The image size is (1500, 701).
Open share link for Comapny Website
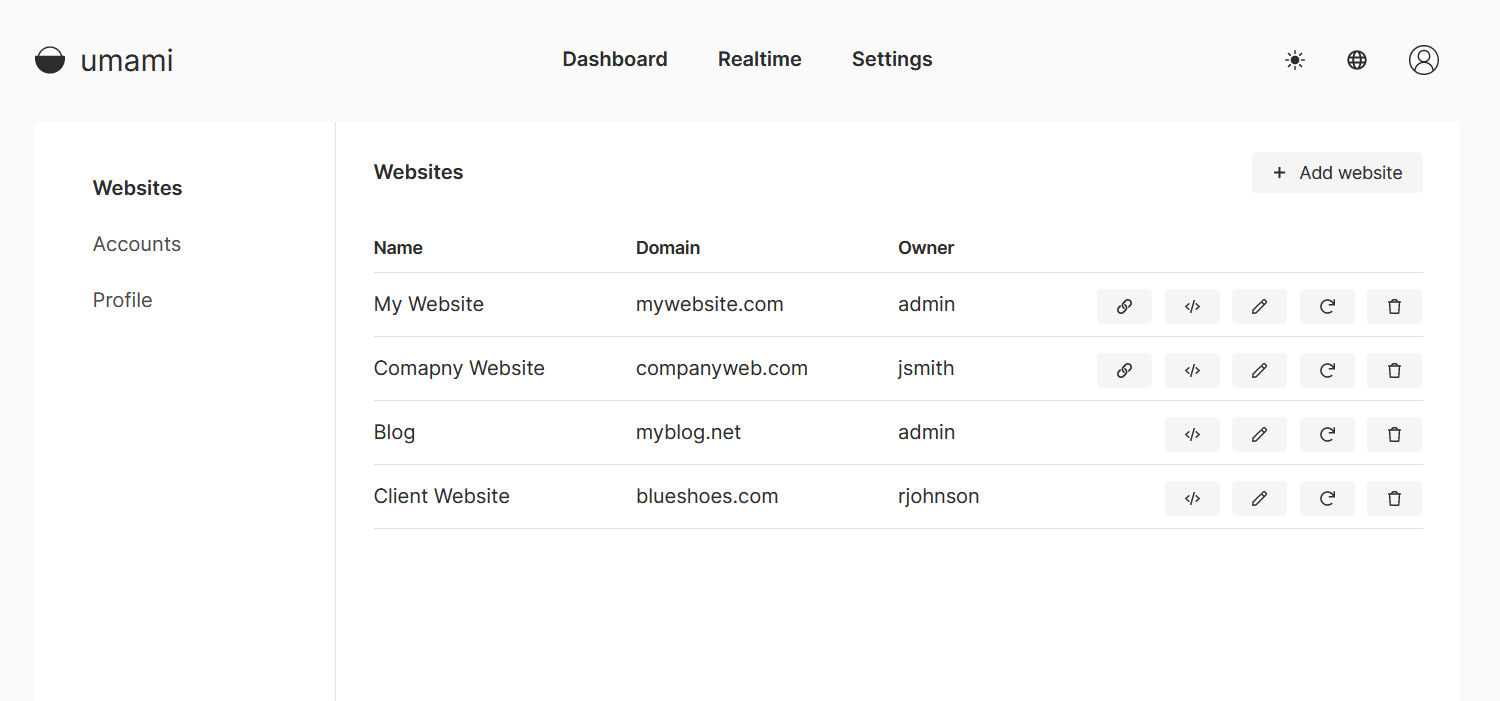point(1124,371)
